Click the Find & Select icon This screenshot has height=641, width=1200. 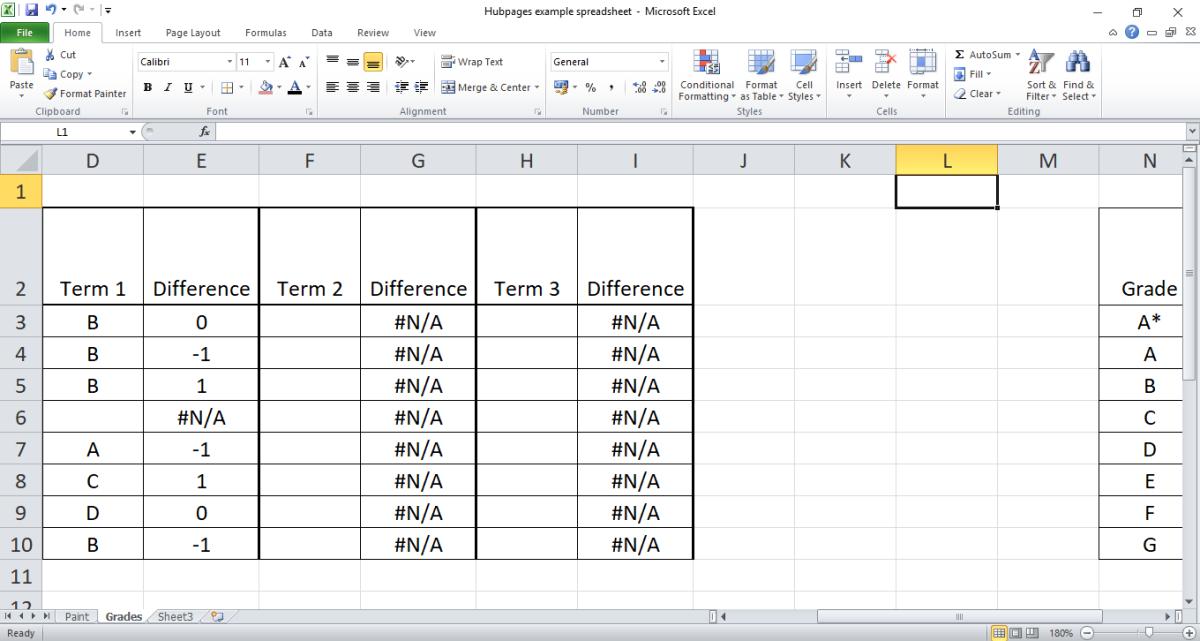click(1078, 75)
